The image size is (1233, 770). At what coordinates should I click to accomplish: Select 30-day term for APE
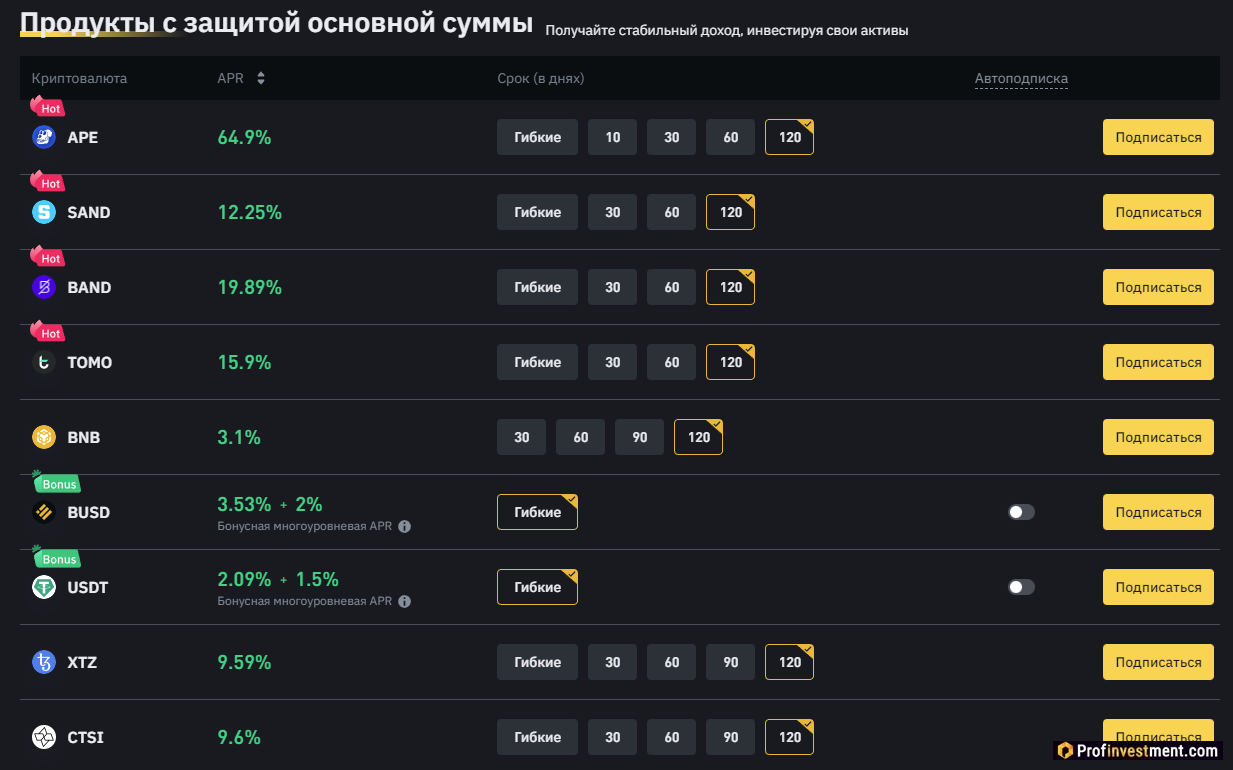[672, 137]
